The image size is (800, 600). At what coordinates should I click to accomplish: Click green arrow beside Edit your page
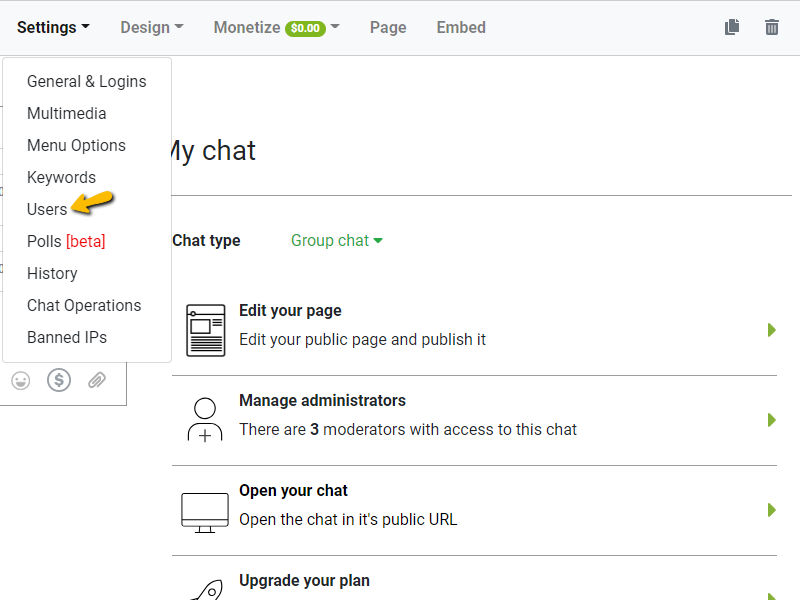click(771, 330)
